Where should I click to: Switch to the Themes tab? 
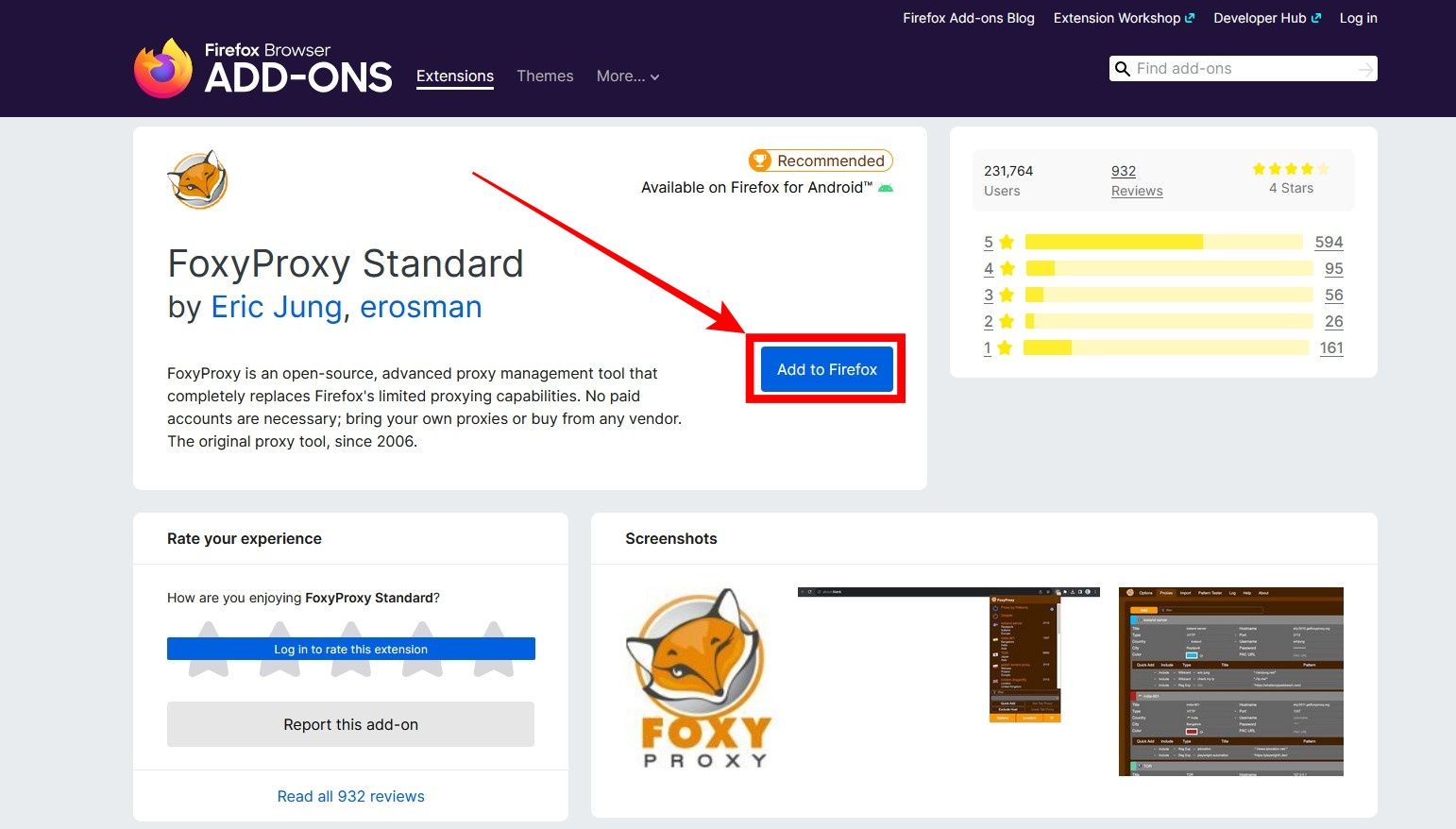pos(545,76)
